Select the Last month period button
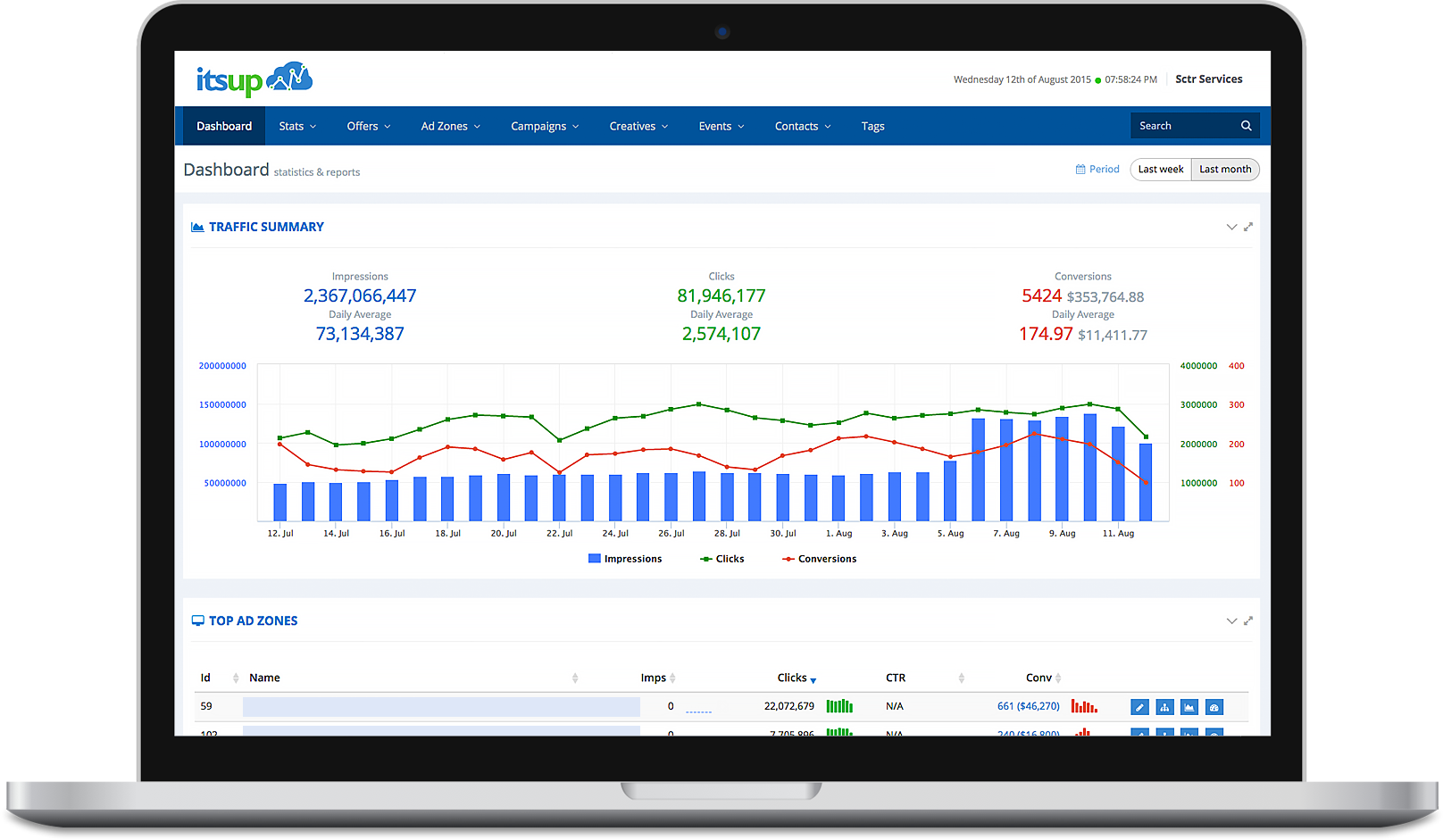This screenshot has width=1443, height=840. tap(1224, 170)
